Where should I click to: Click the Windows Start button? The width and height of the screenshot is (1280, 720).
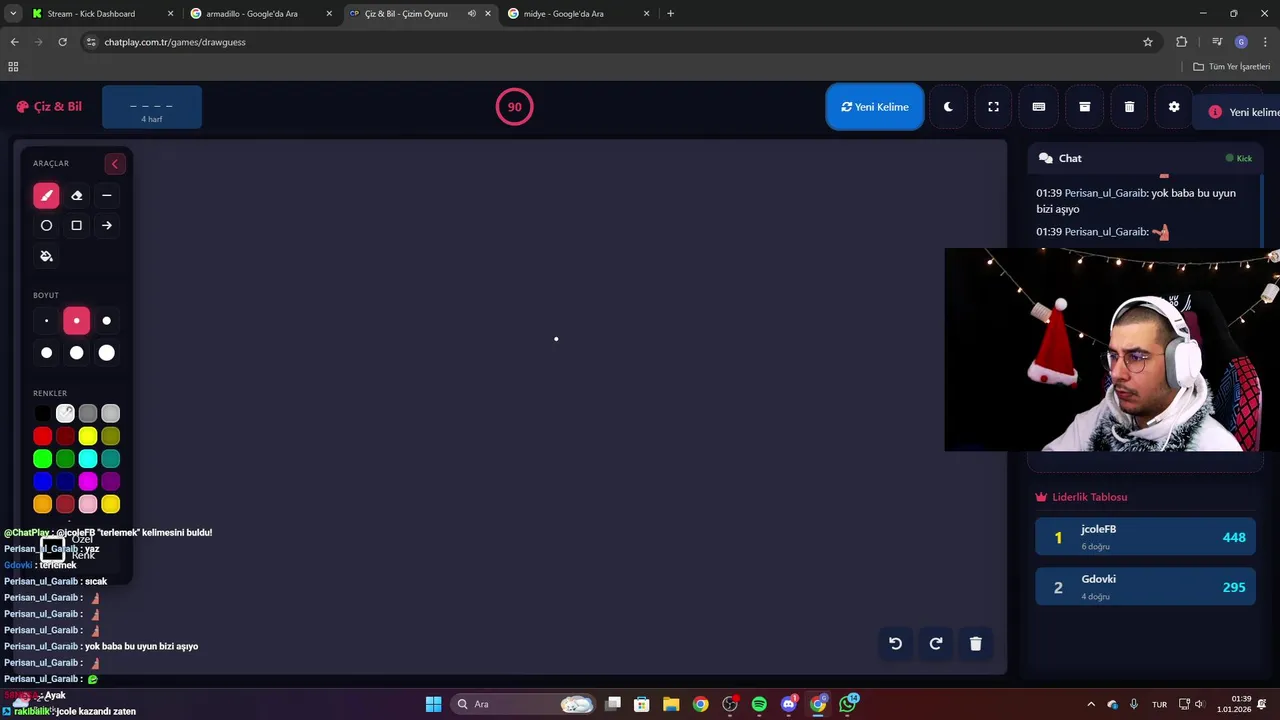[433, 704]
